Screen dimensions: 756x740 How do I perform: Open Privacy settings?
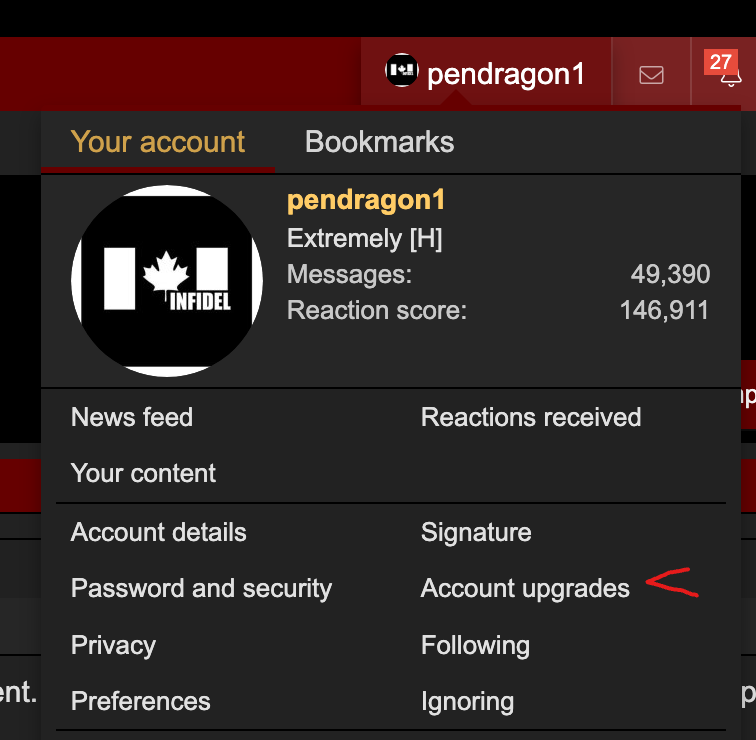pyautogui.click(x=113, y=645)
